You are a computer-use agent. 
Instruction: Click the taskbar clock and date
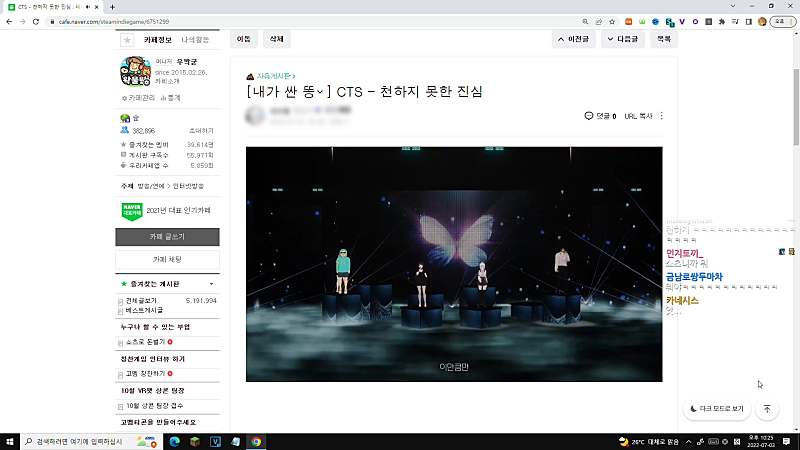(x=761, y=441)
